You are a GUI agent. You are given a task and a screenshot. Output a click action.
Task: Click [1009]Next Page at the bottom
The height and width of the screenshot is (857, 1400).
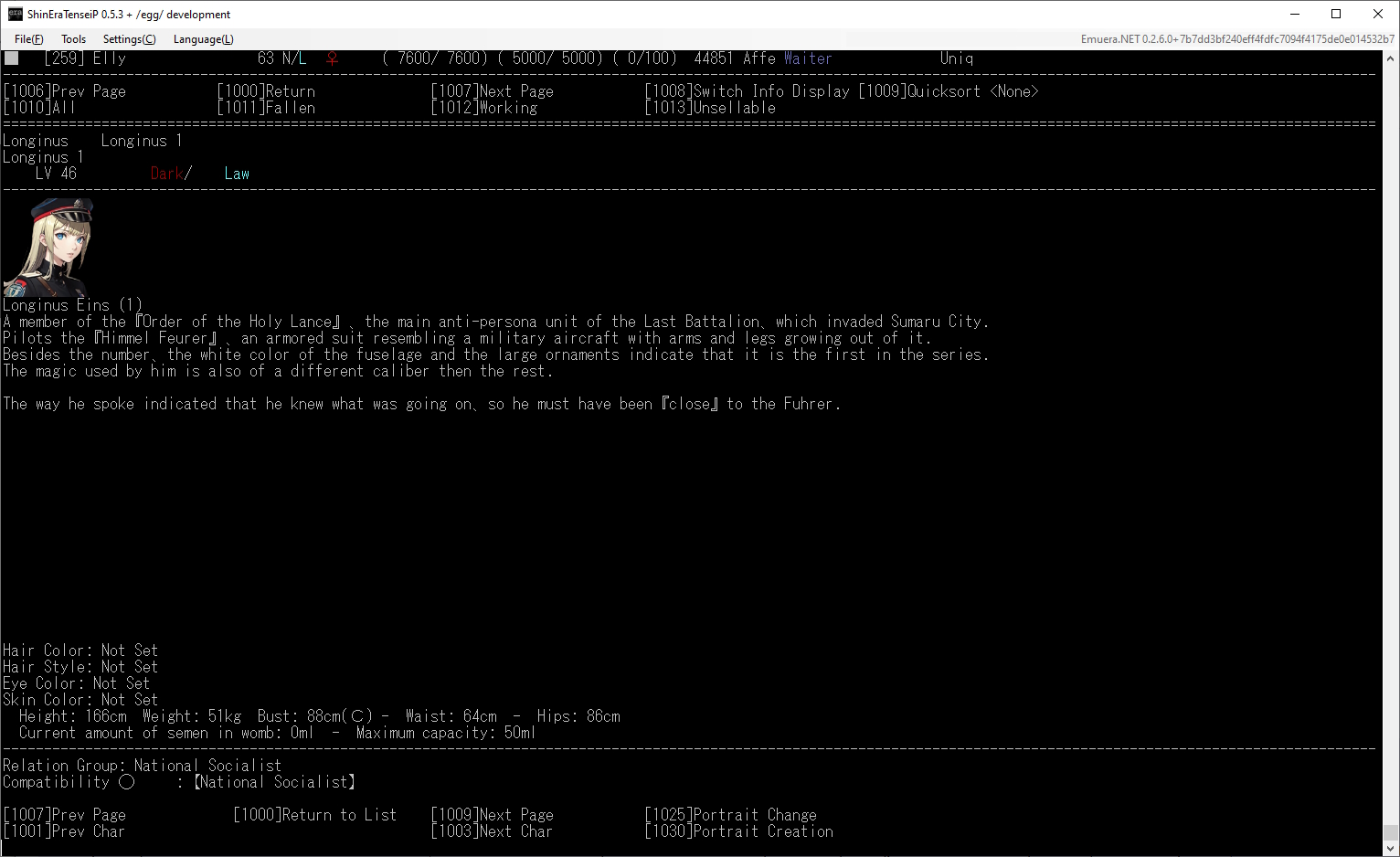(x=493, y=815)
